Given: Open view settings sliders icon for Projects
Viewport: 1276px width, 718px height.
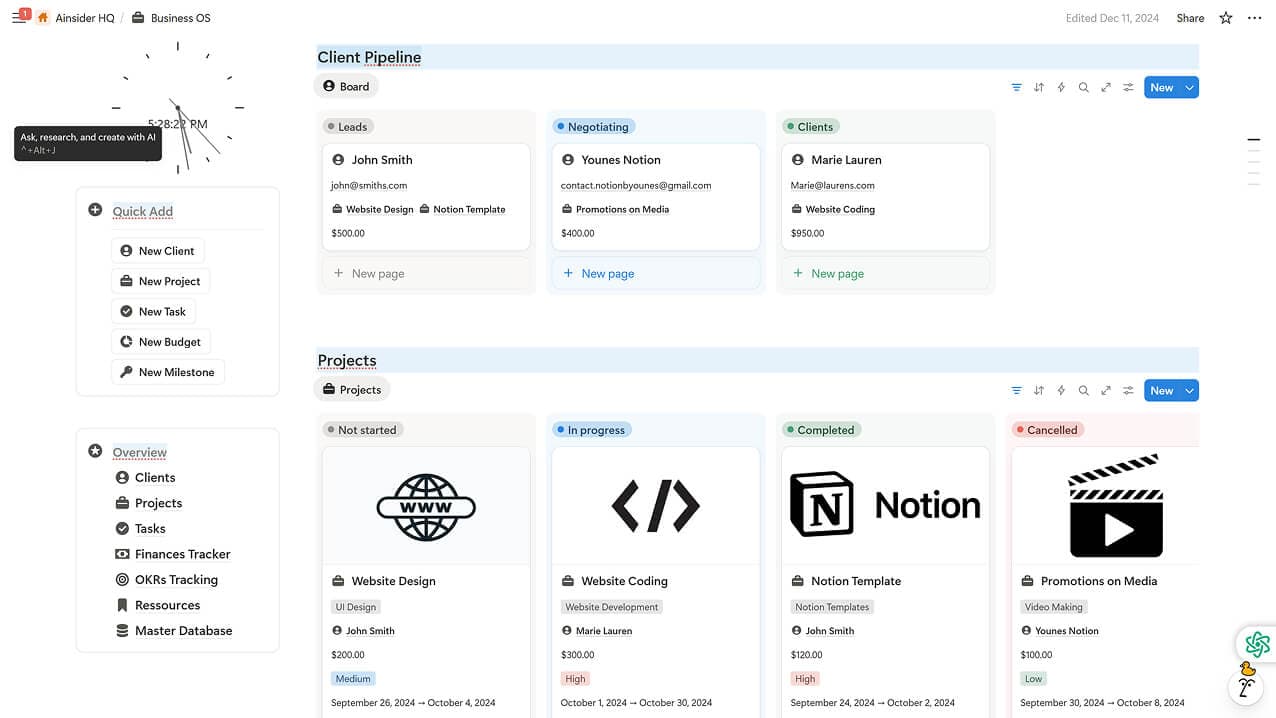Looking at the screenshot, I should point(1127,390).
